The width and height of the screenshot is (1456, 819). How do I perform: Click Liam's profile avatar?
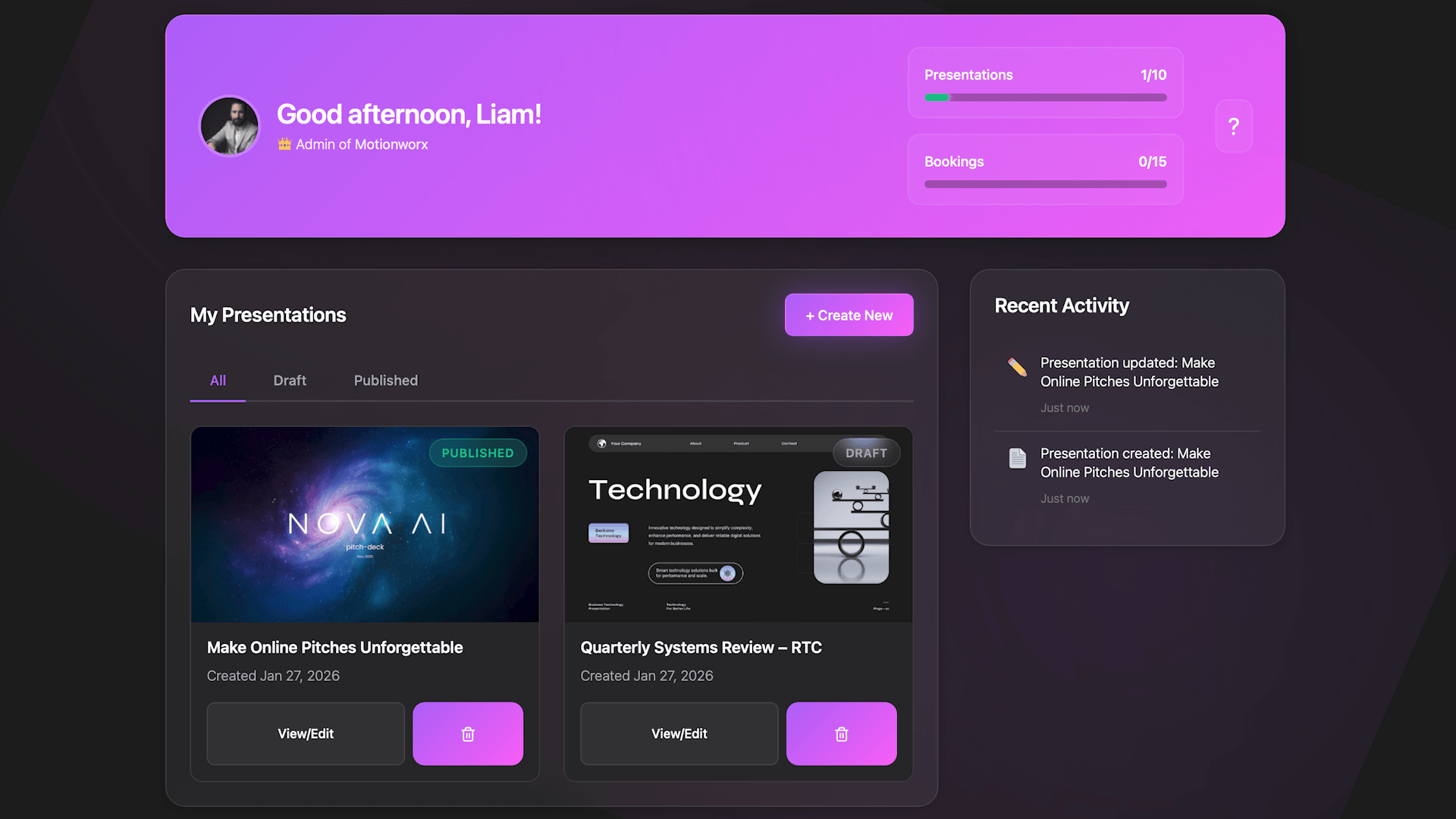click(229, 126)
